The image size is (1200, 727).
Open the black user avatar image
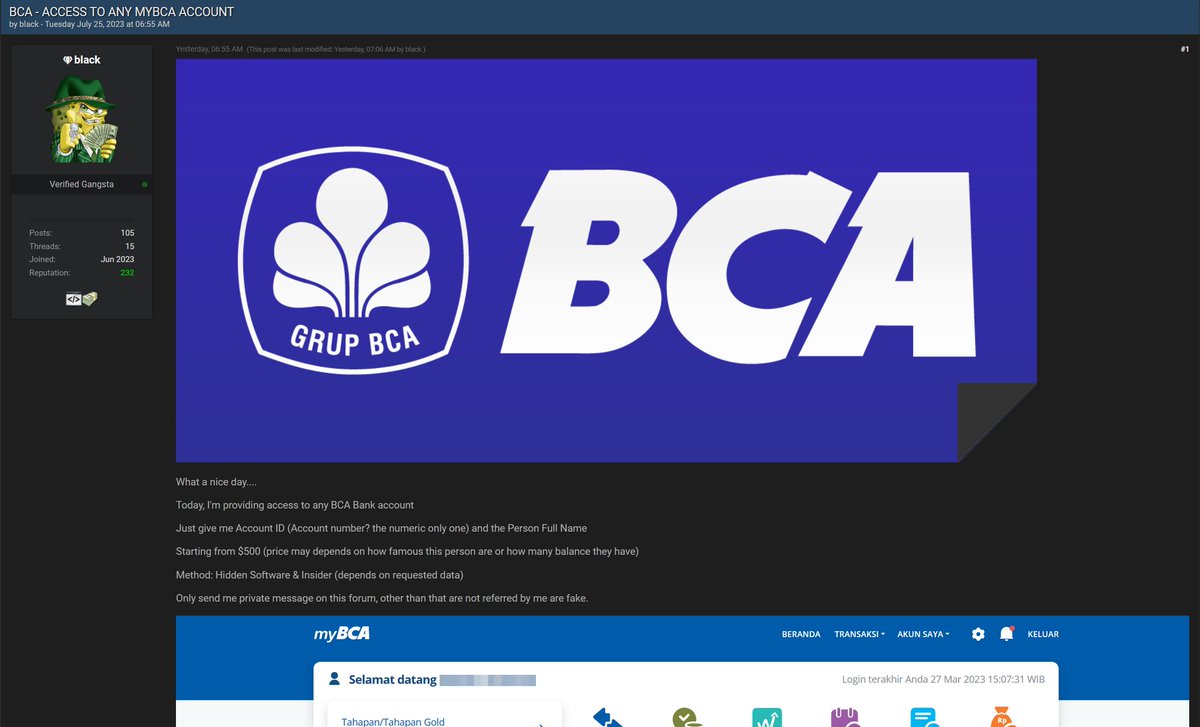pos(82,120)
